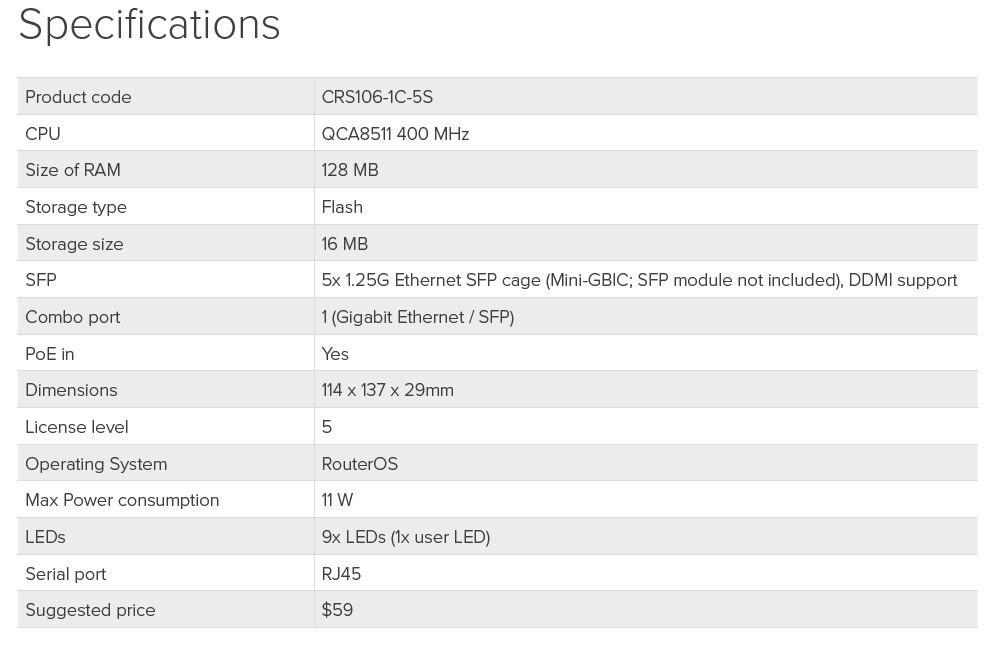998x650 pixels.
Task: Click the 9x LEDs value text
Action: point(406,537)
